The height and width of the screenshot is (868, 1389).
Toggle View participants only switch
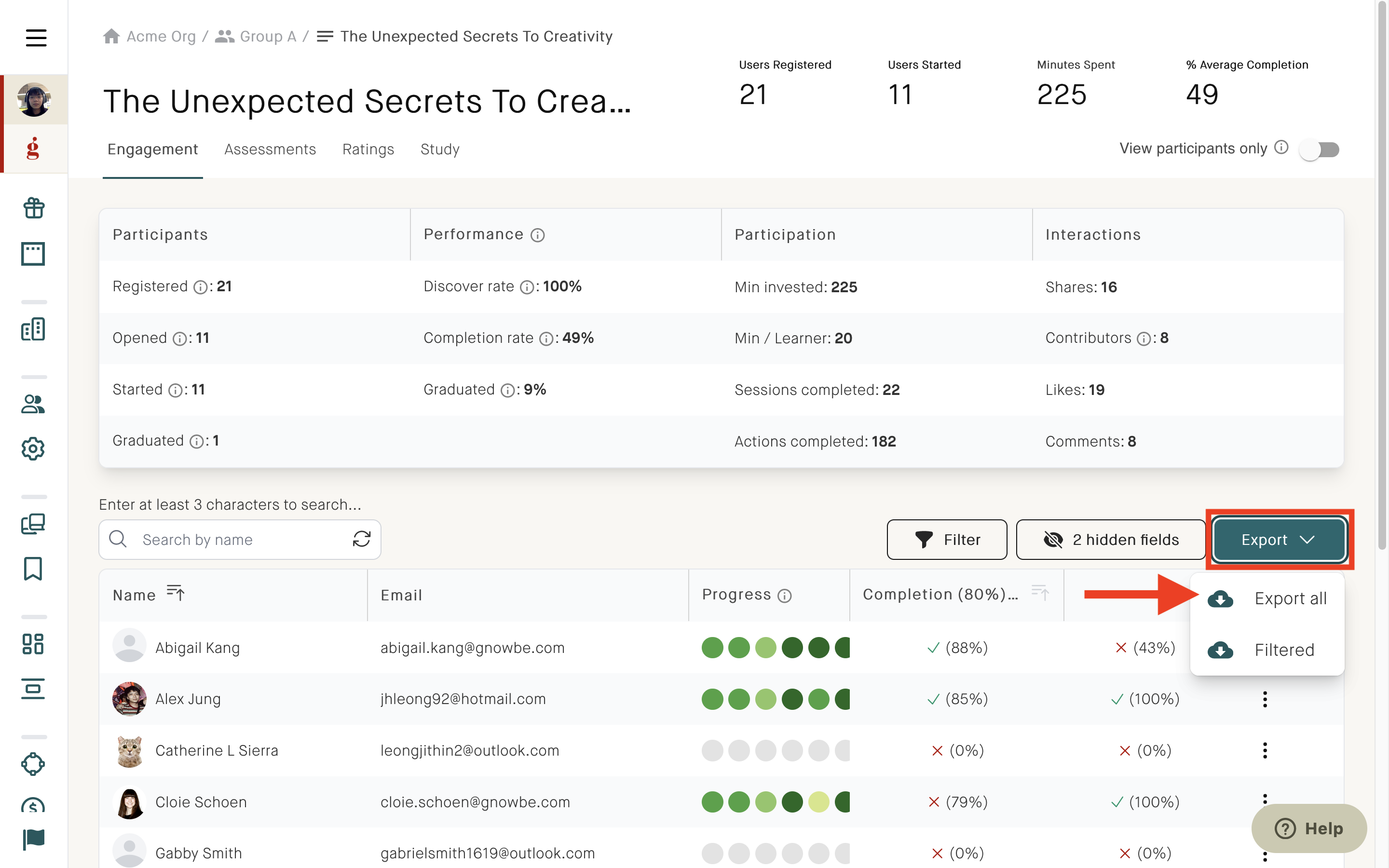point(1320,150)
